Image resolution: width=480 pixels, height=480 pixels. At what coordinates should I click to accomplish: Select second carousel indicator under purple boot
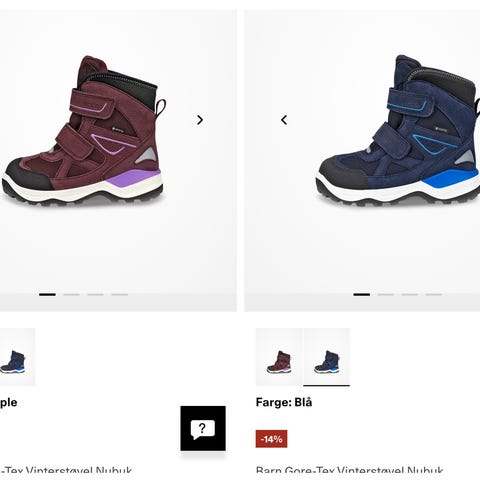point(71,295)
